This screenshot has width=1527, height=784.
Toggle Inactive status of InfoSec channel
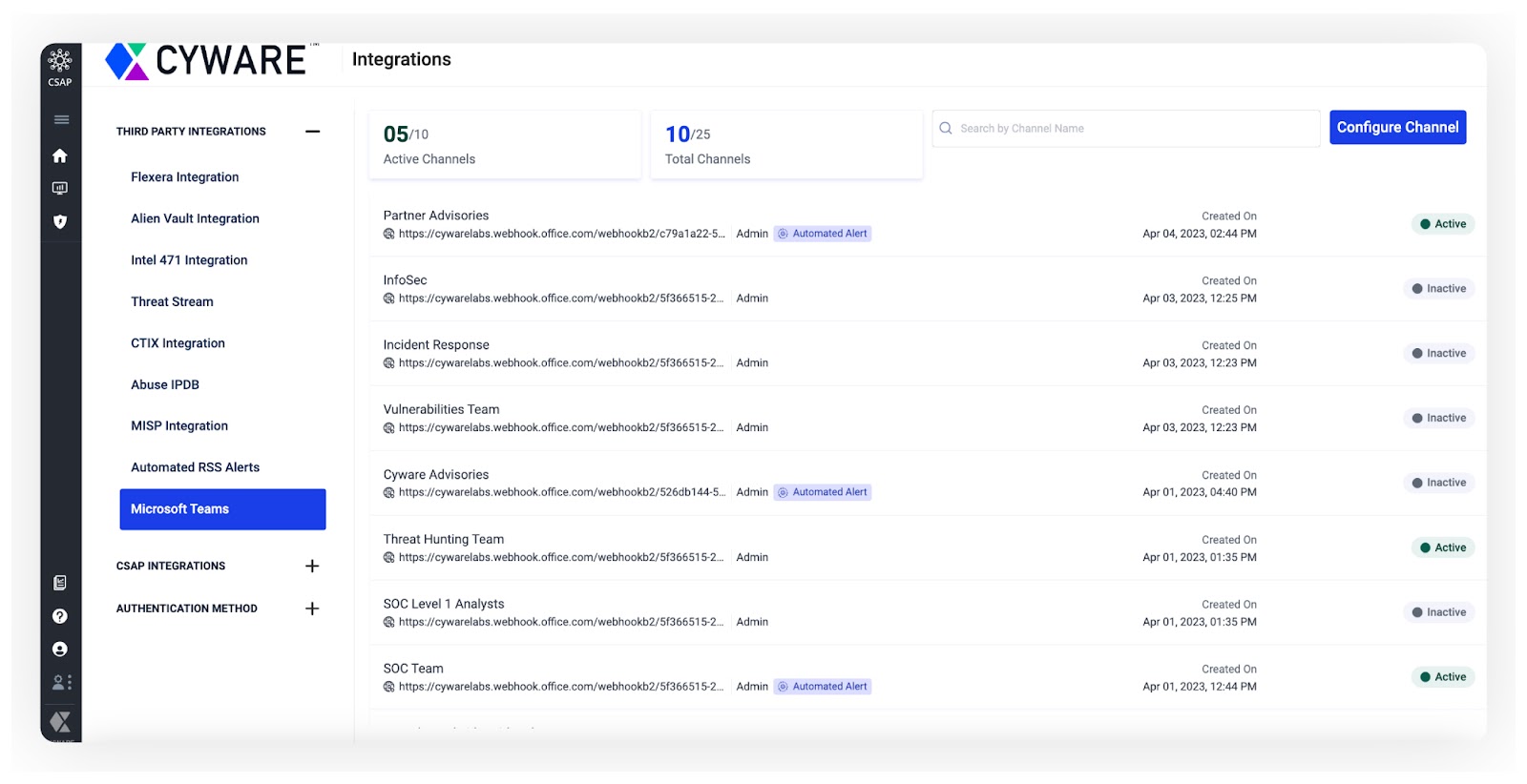pos(1438,289)
